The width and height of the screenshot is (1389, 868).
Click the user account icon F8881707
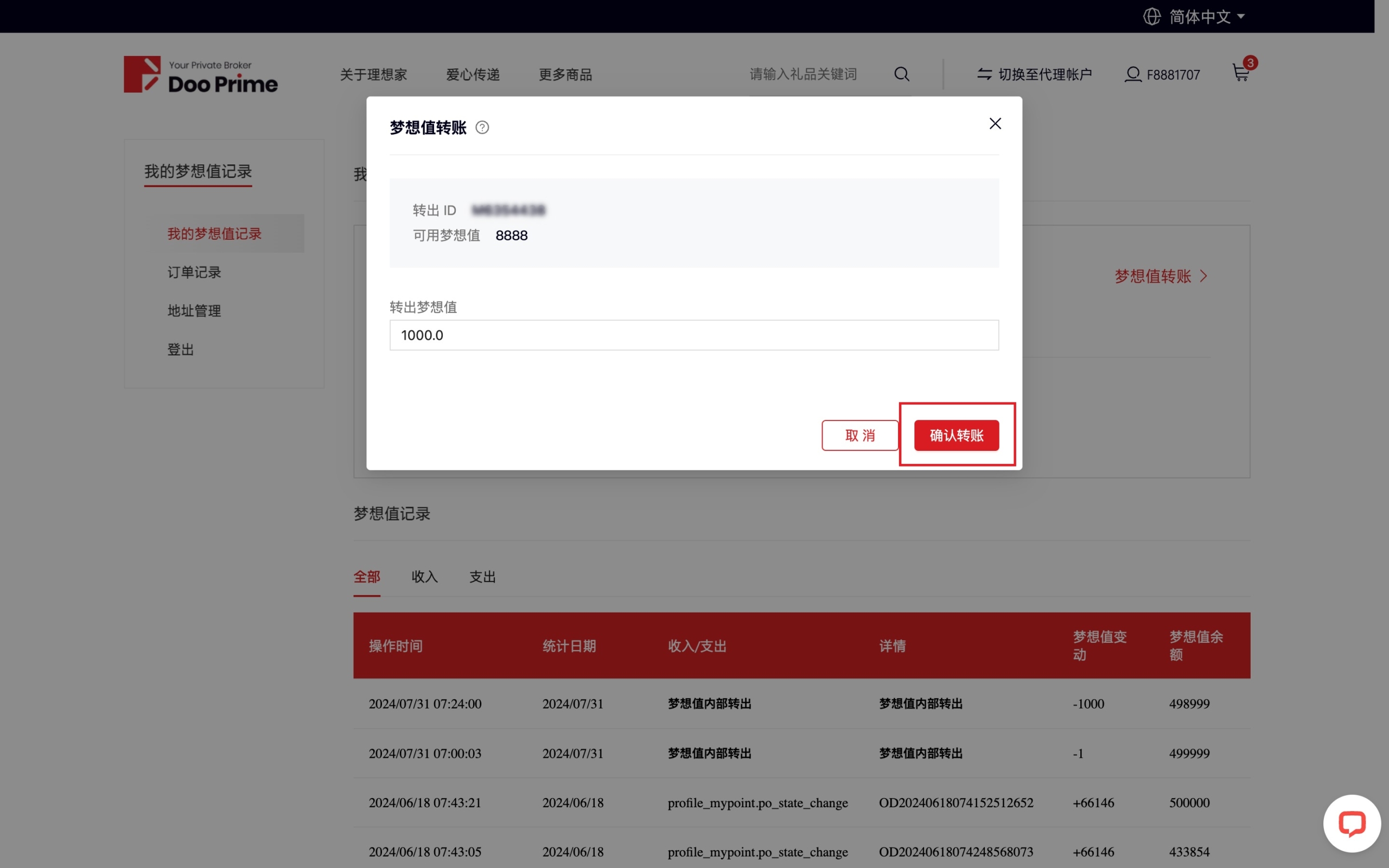pos(1132,75)
